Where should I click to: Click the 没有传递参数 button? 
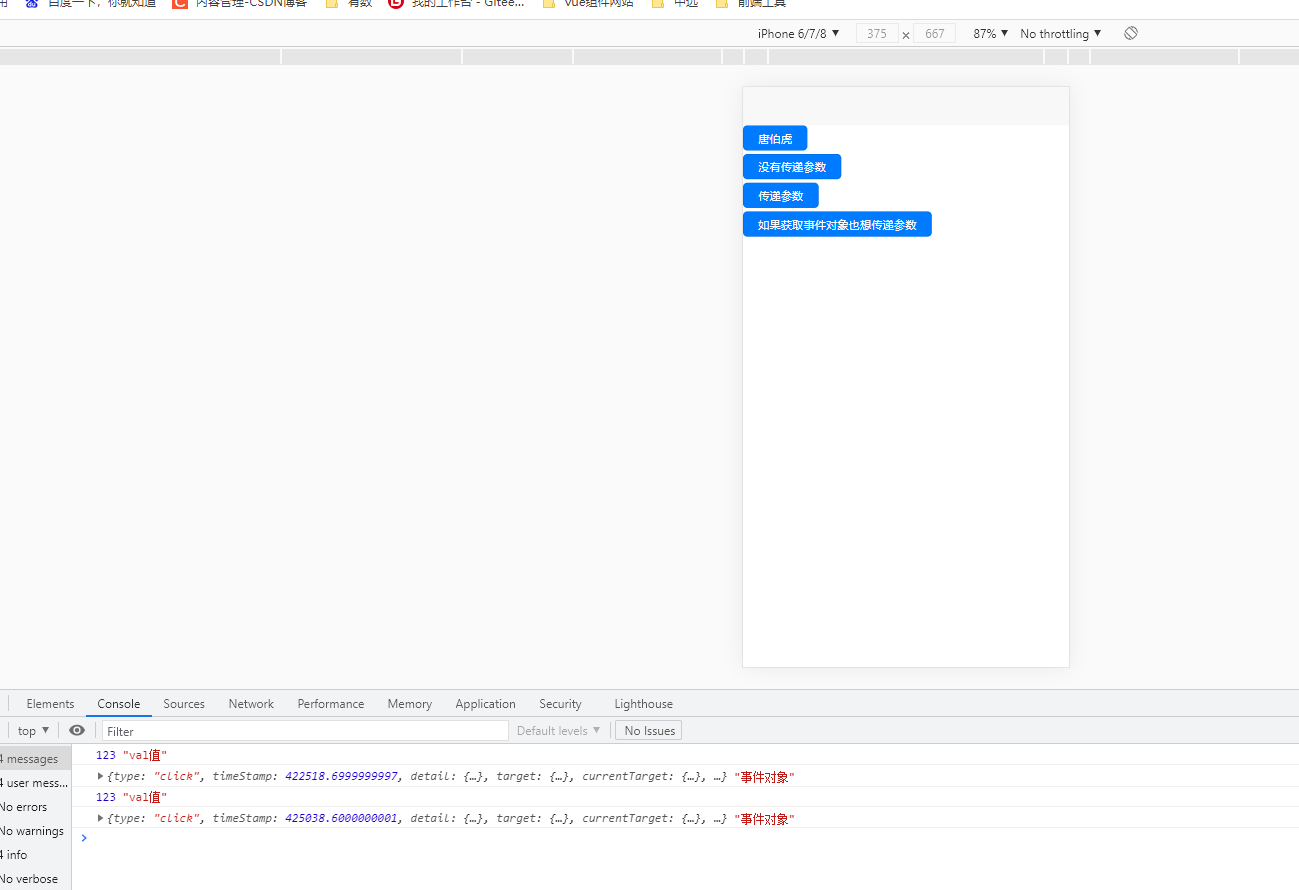[792, 167]
